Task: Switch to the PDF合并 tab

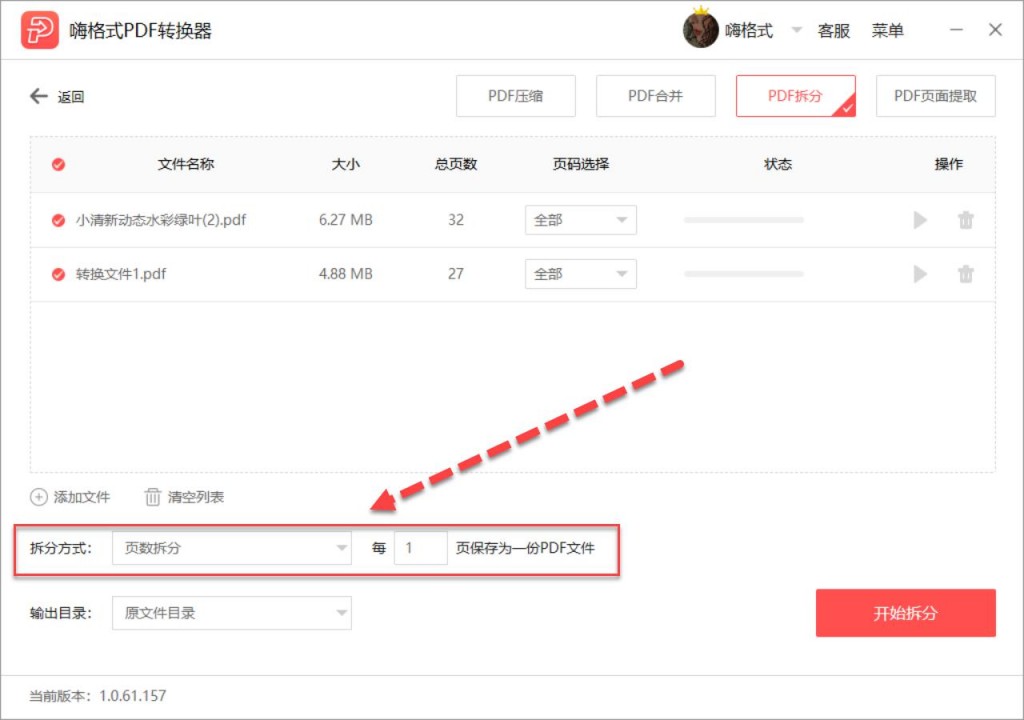Action: (656, 96)
